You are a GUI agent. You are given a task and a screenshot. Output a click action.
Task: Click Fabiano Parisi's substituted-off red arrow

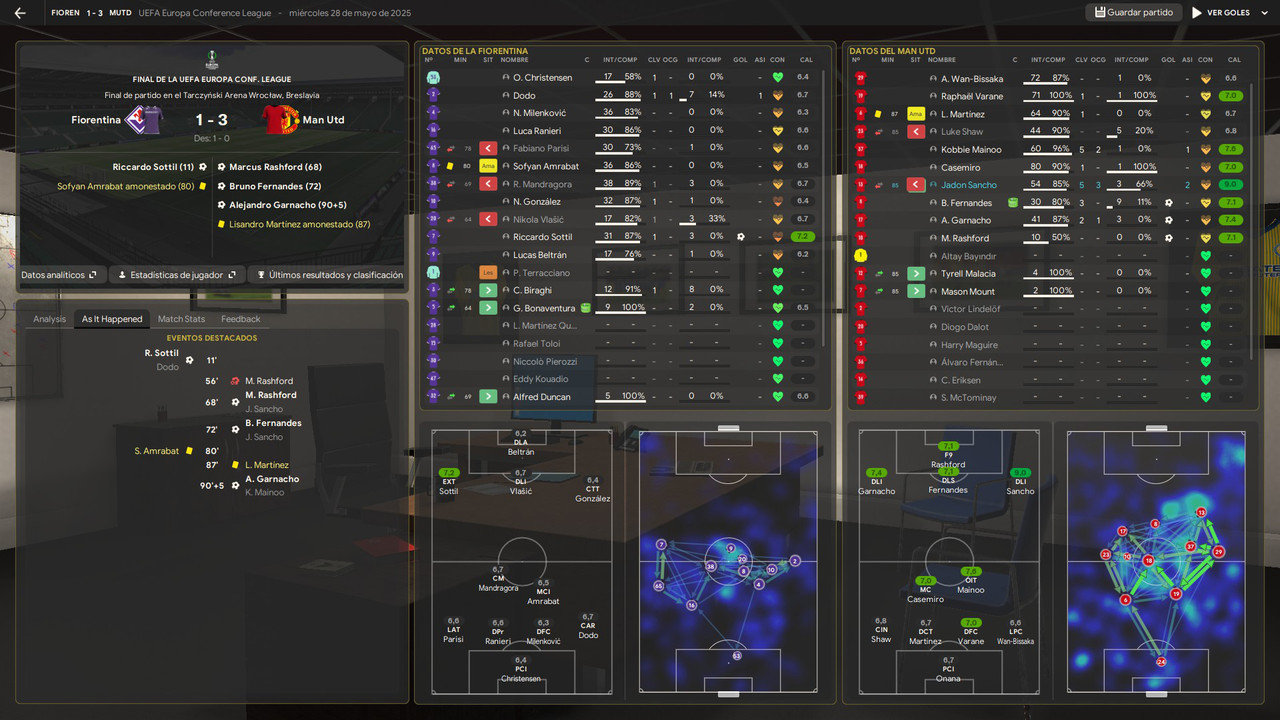coord(488,149)
